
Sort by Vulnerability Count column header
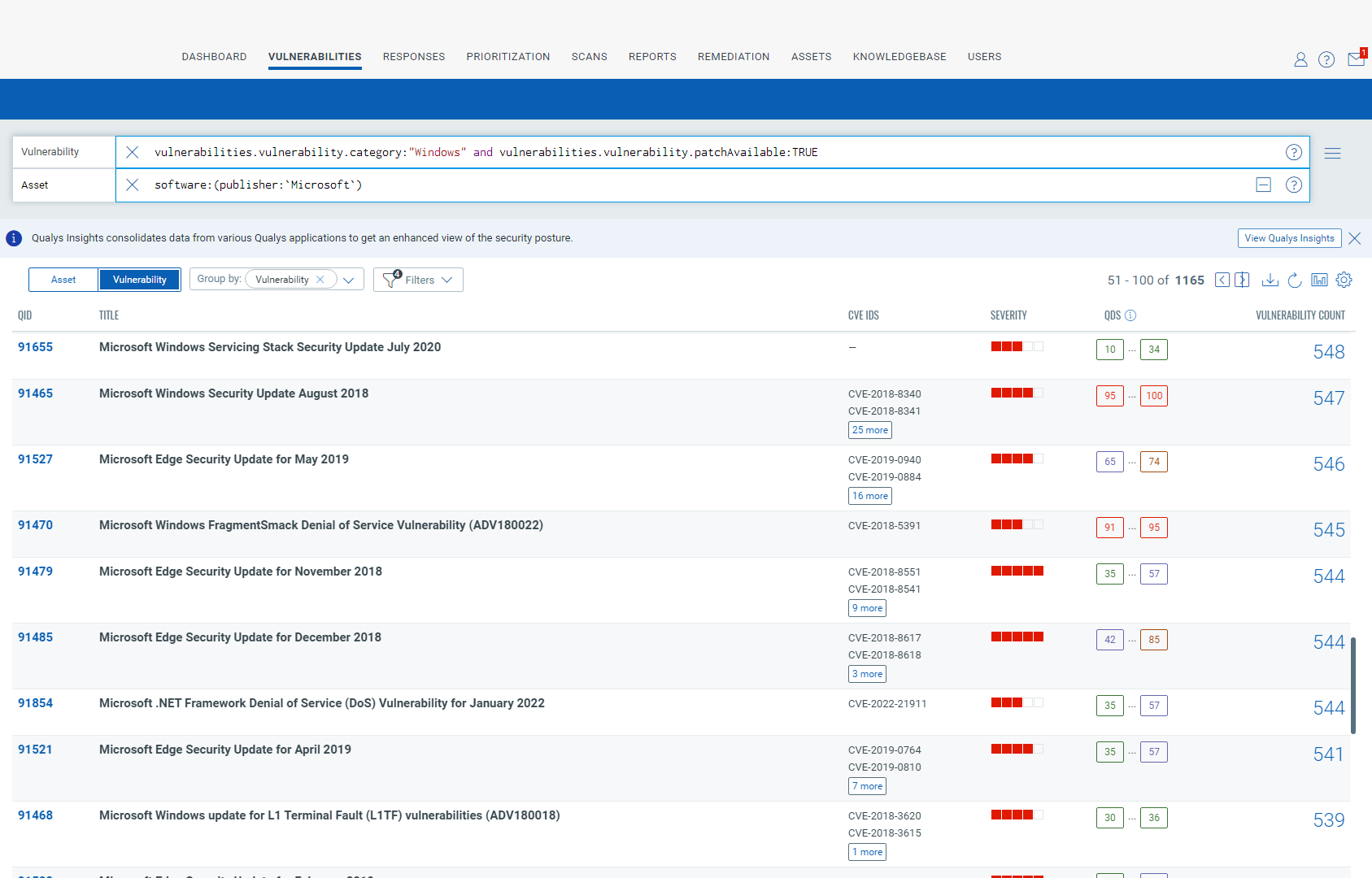tap(1300, 315)
